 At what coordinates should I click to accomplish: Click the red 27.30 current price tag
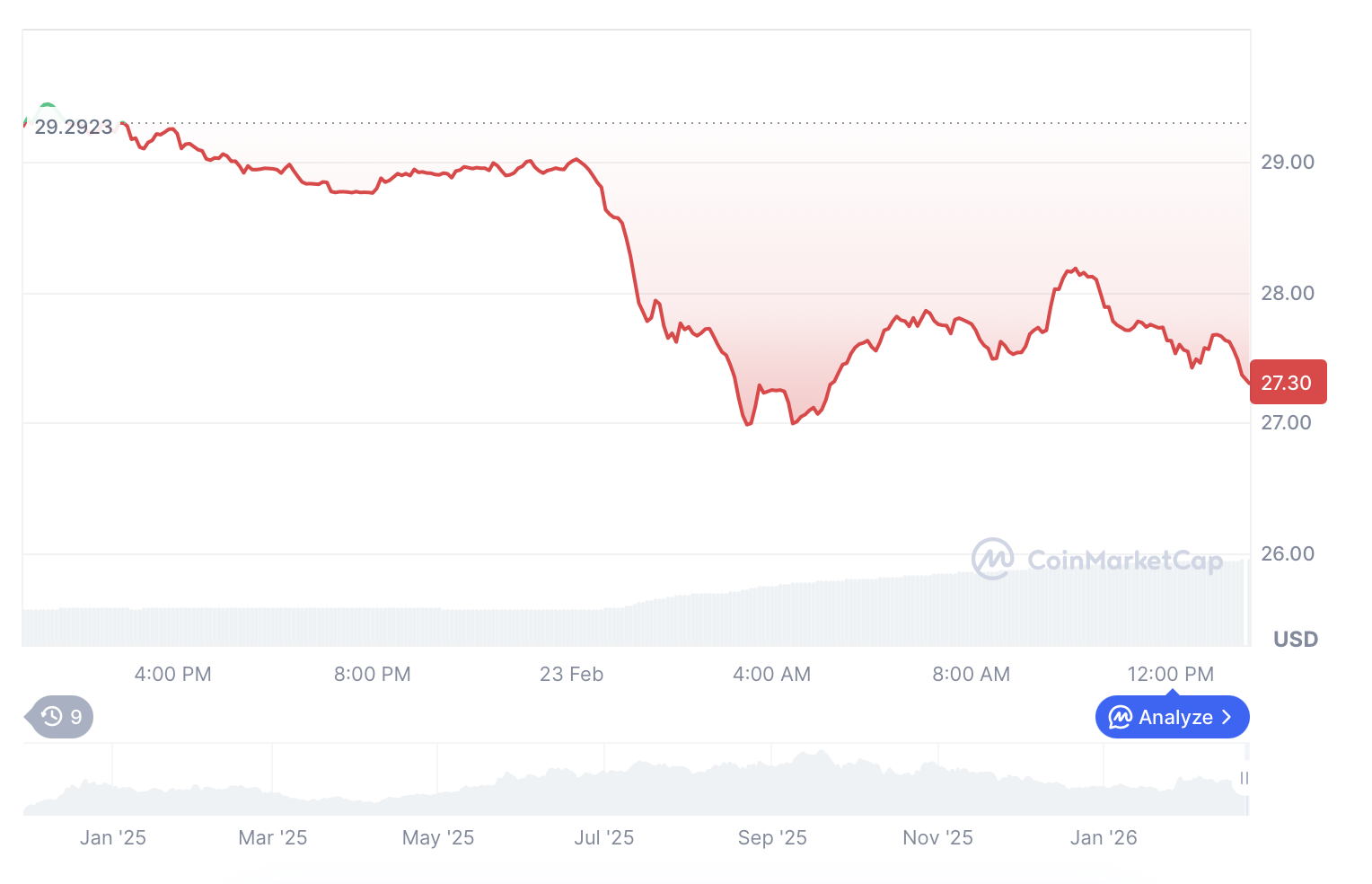1287,383
